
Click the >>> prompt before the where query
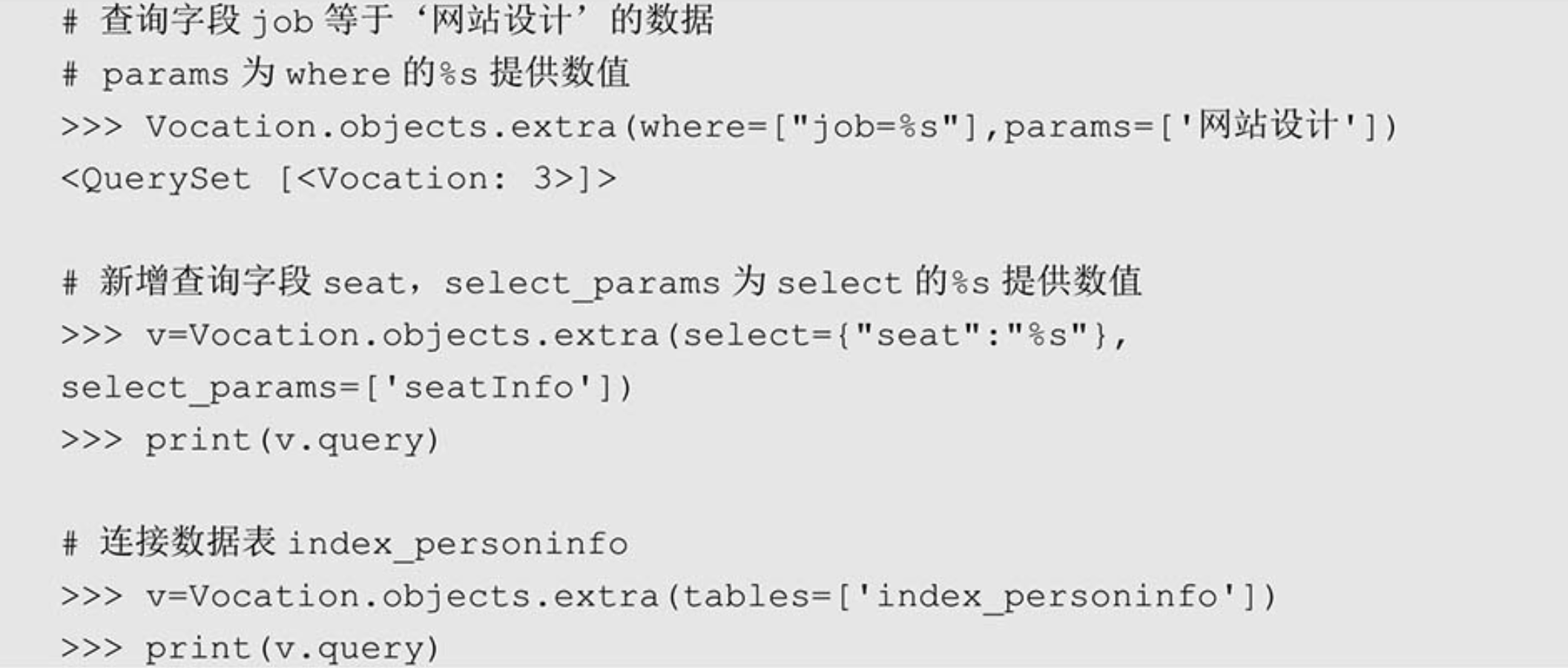click(92, 128)
